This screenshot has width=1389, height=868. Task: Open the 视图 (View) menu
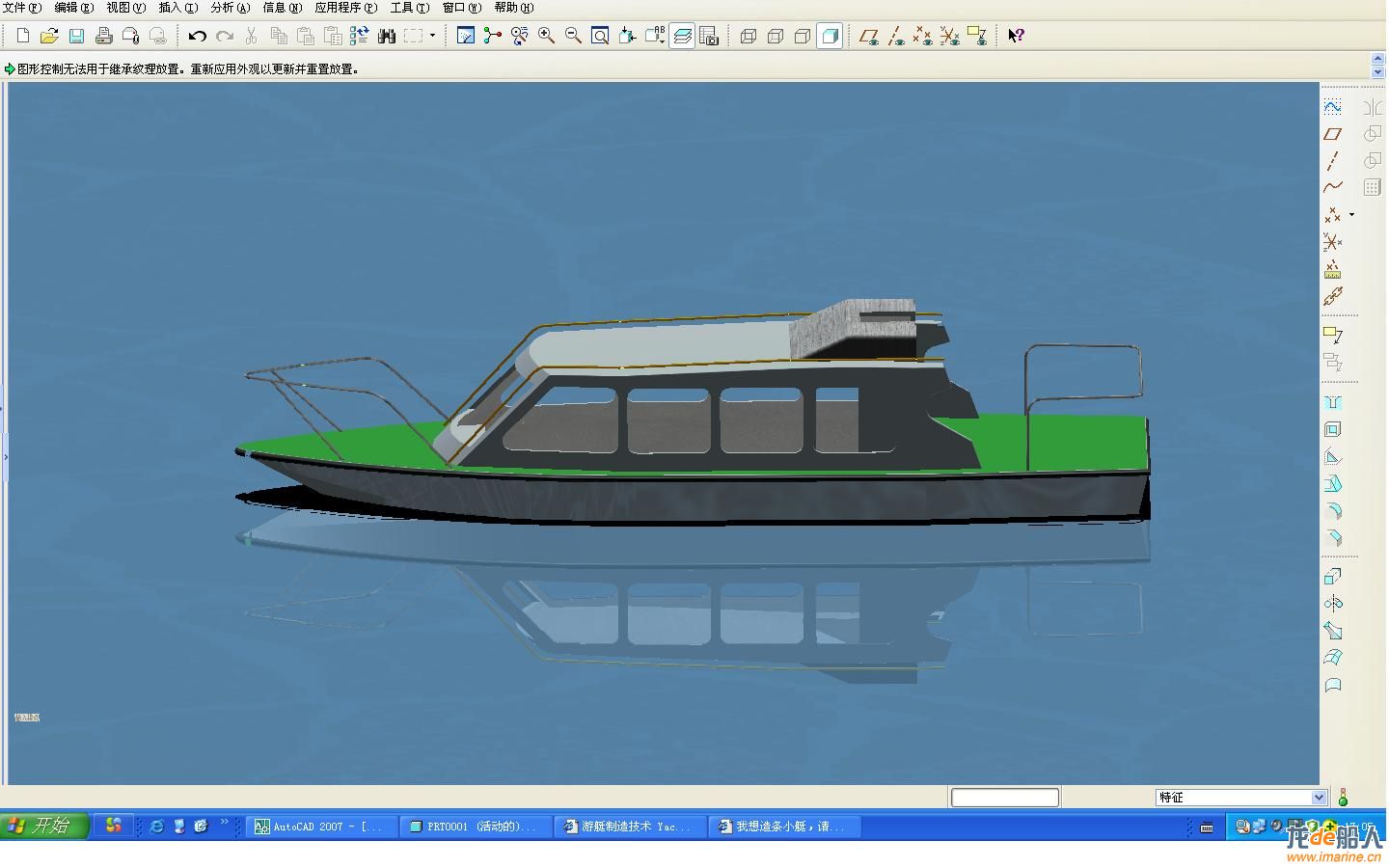[126, 8]
